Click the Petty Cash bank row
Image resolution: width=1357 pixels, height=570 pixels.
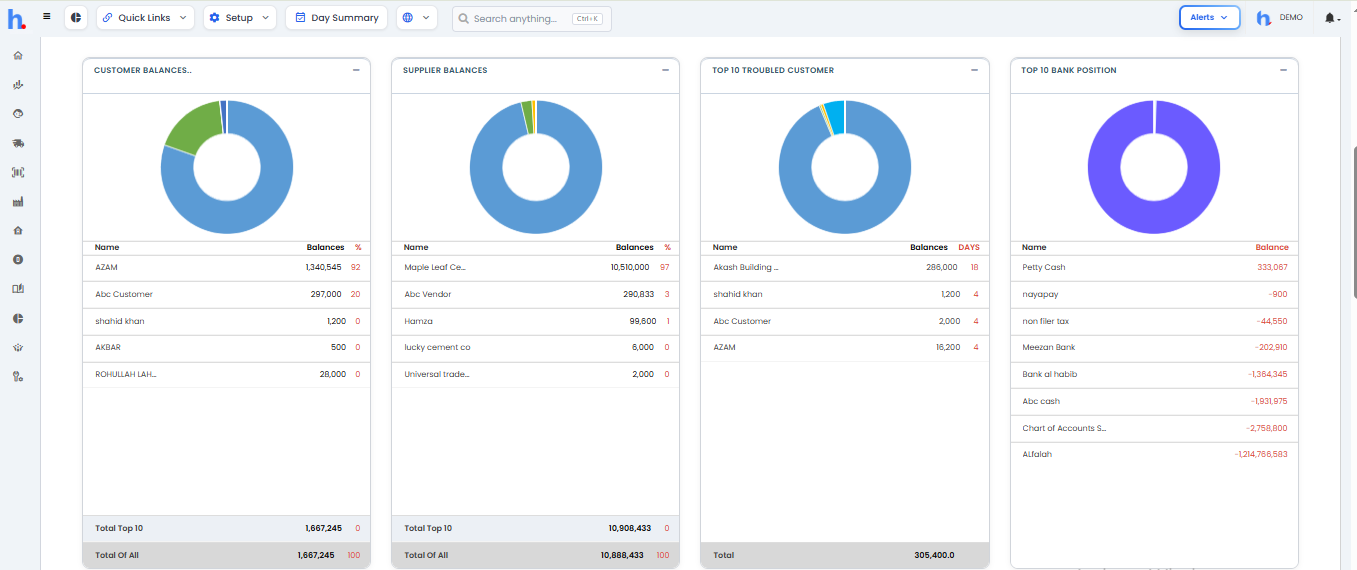coord(1154,267)
